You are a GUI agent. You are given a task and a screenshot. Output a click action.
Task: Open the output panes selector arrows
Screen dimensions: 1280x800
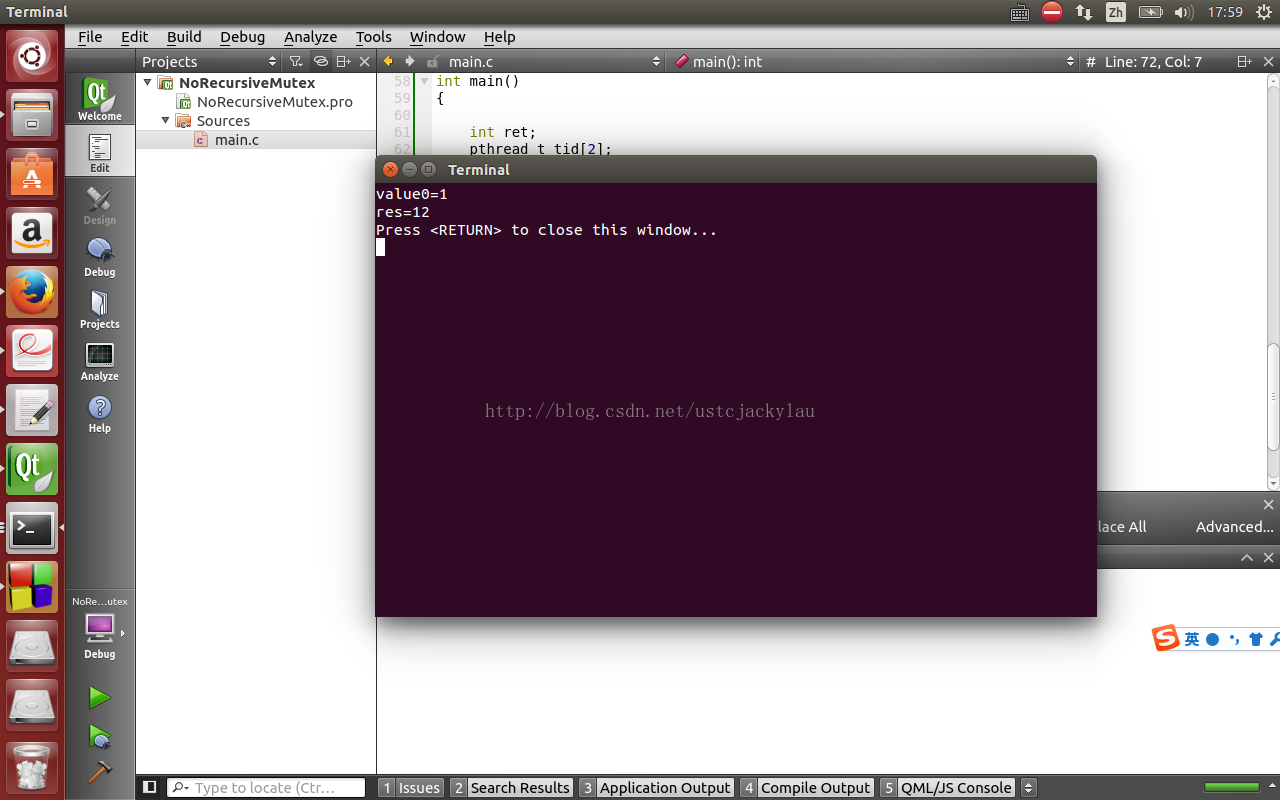pos(1029,788)
